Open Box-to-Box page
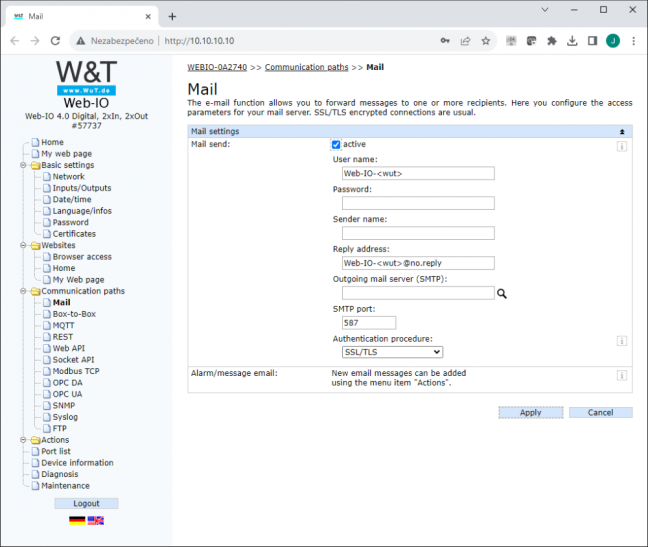The image size is (648, 547). click(x=74, y=314)
